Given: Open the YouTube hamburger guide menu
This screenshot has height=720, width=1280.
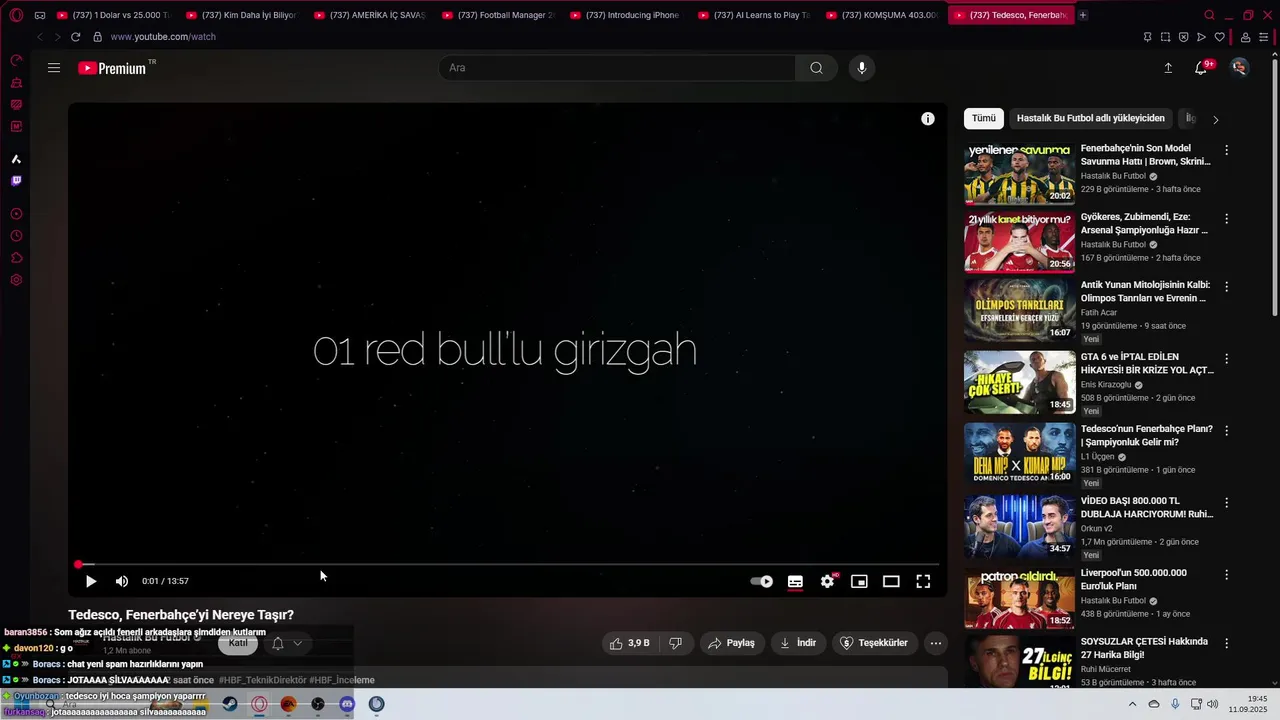Looking at the screenshot, I should [x=54, y=68].
